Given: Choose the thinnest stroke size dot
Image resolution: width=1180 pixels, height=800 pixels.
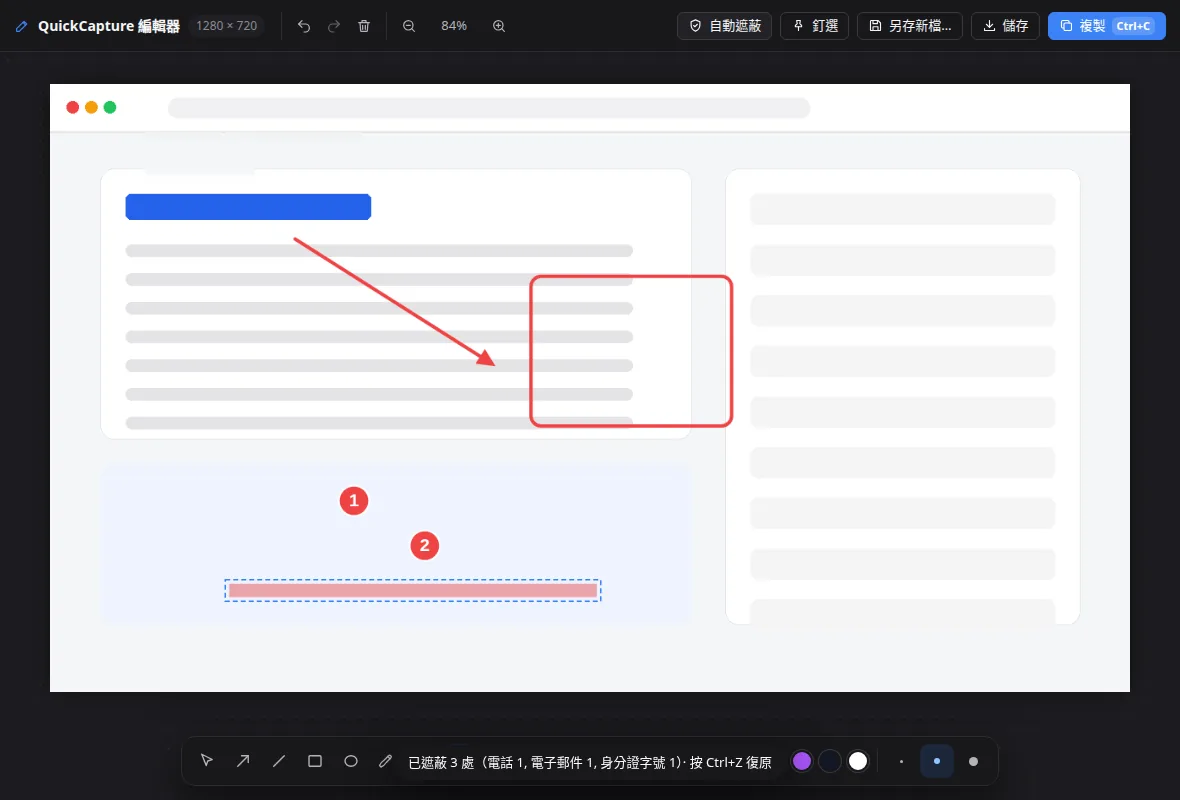Looking at the screenshot, I should [x=901, y=761].
